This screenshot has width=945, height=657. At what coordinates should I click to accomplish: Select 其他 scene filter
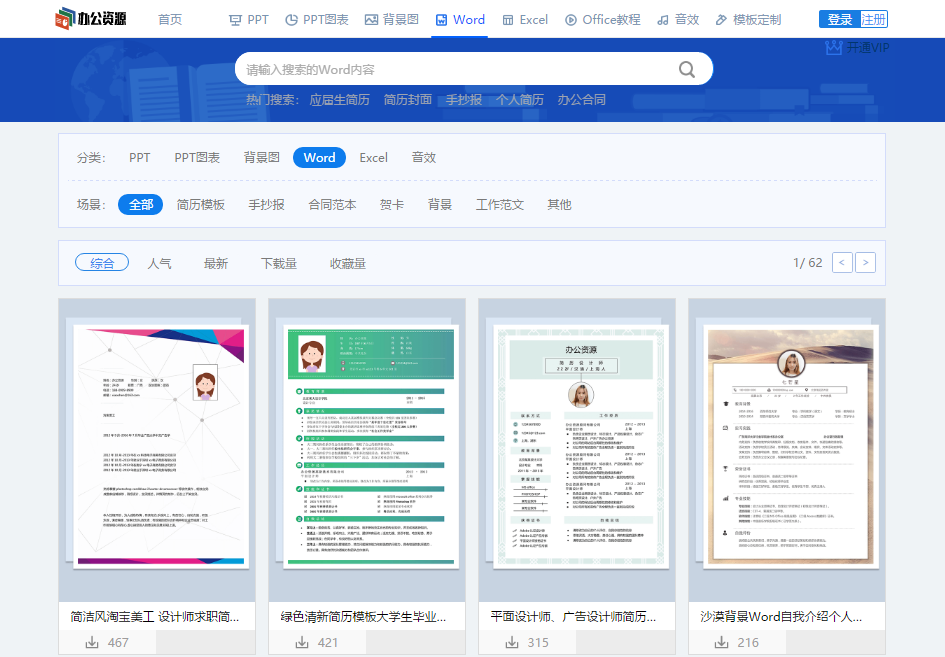(x=559, y=204)
